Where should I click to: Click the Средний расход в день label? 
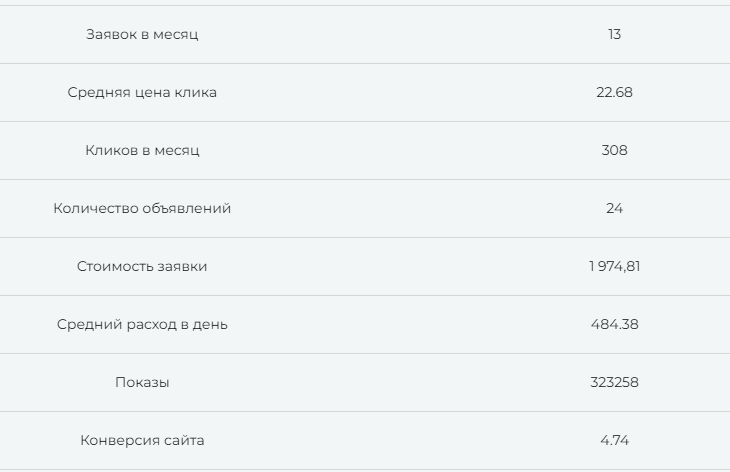[142, 324]
